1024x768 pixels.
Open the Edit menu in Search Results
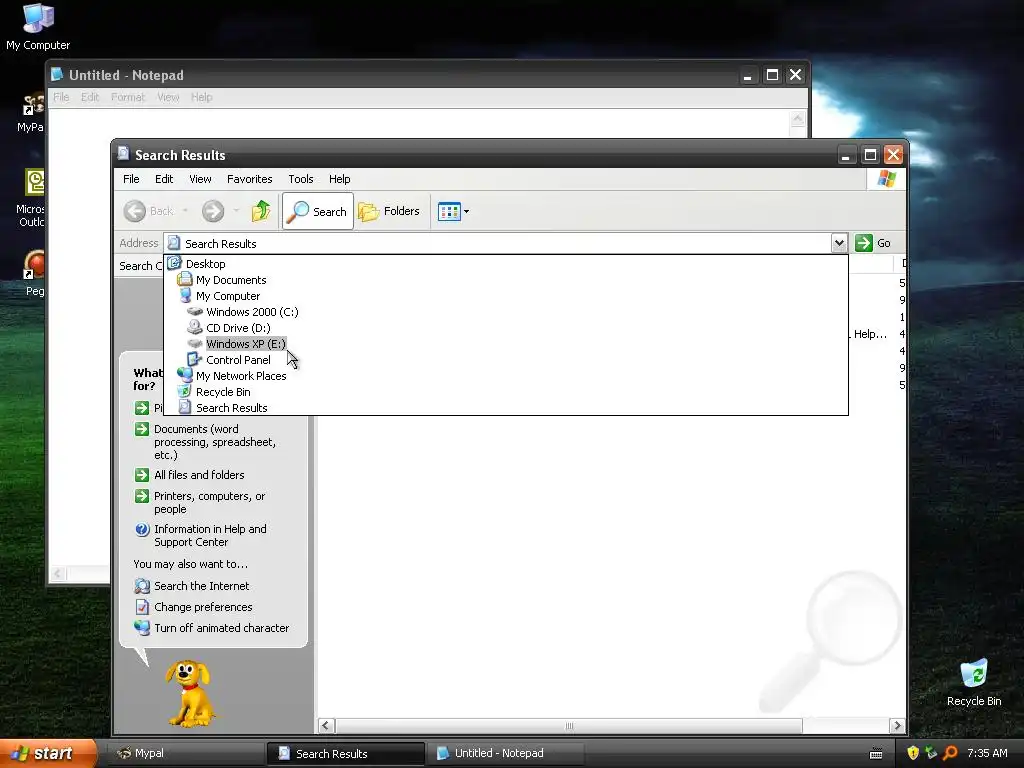tap(164, 179)
